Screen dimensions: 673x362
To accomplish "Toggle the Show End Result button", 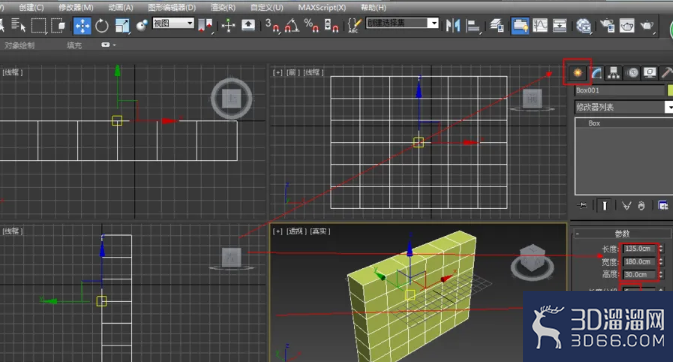I will [604, 206].
